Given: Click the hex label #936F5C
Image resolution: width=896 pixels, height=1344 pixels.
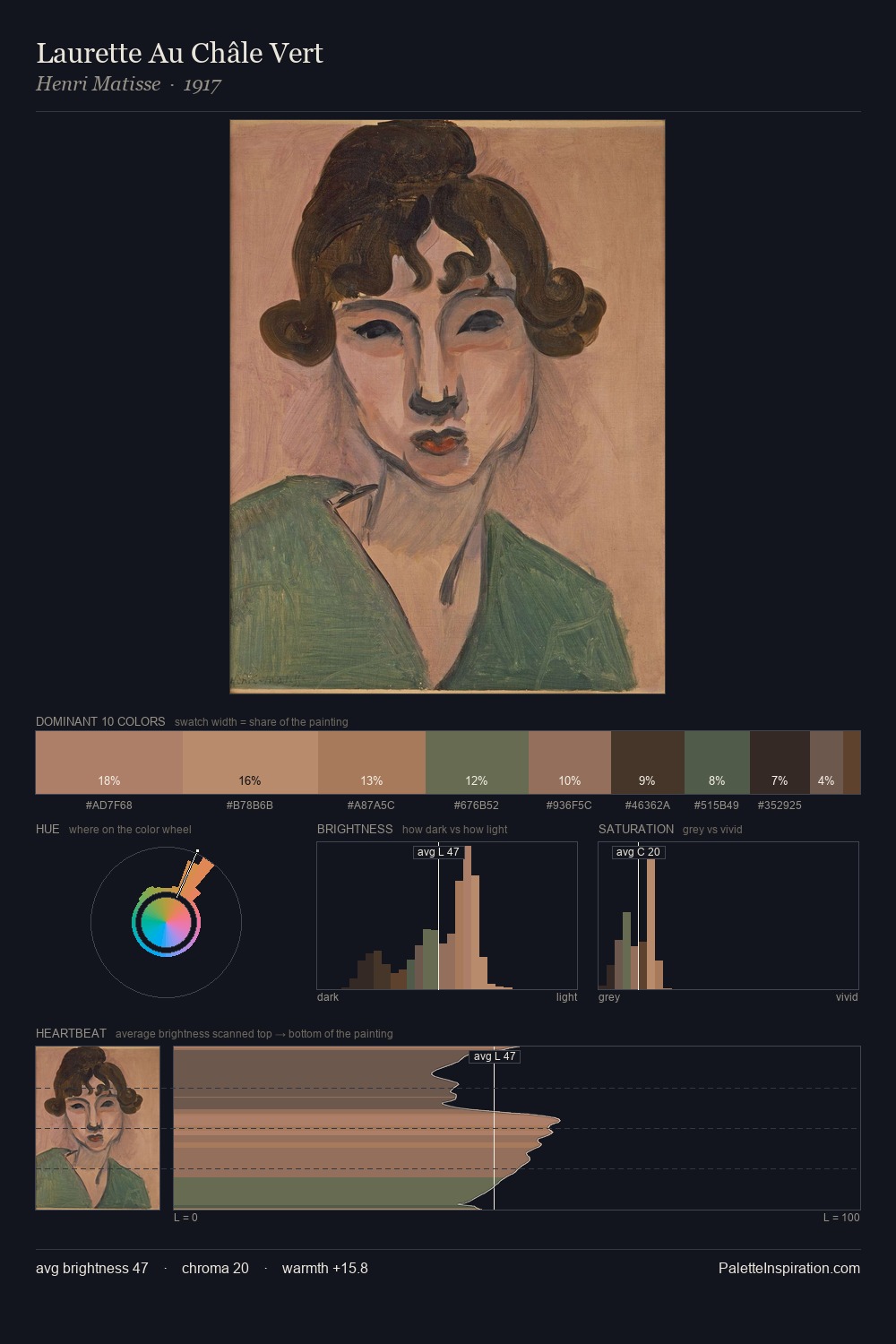Looking at the screenshot, I should click(x=570, y=805).
